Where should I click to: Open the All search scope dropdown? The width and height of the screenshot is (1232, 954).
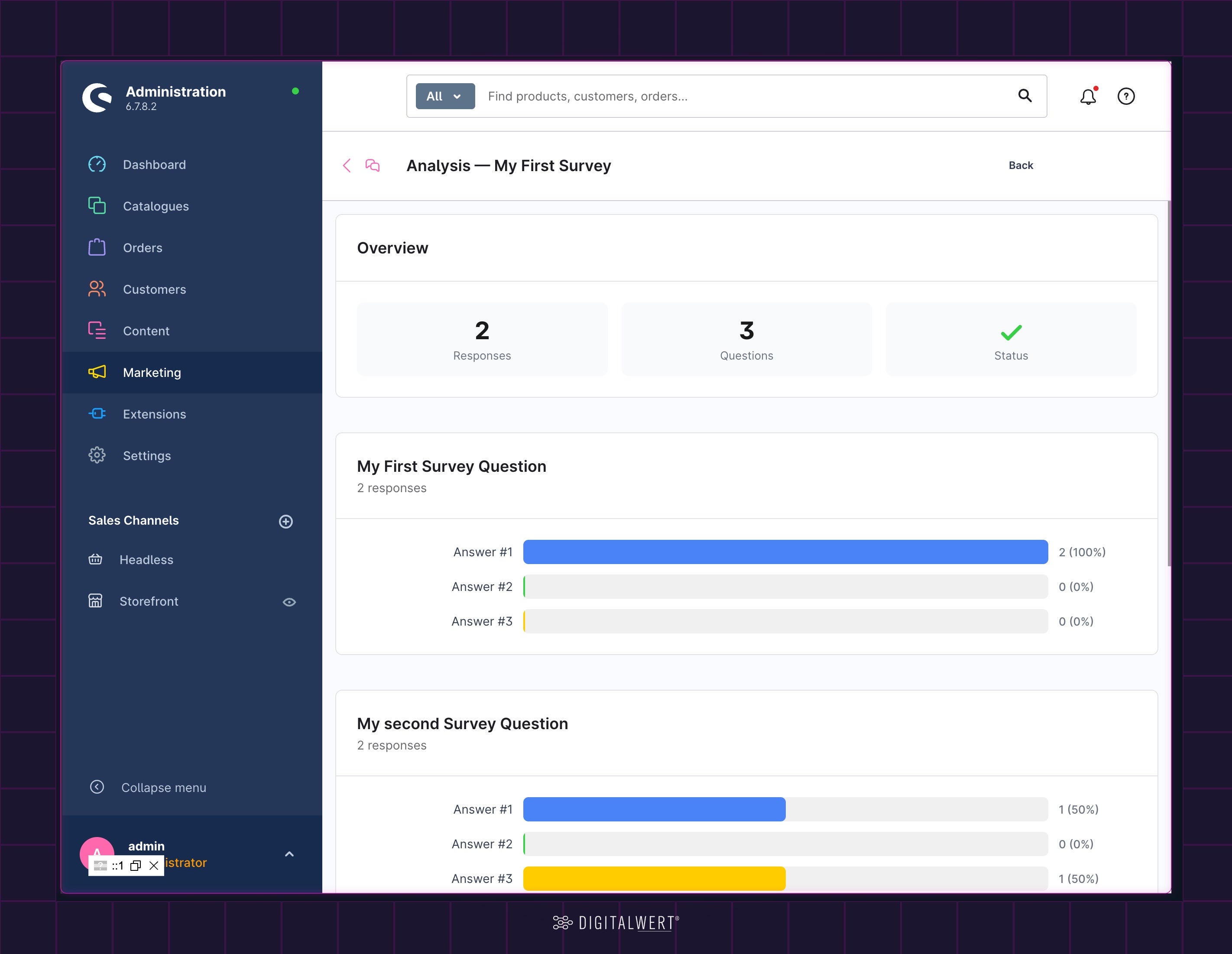click(445, 97)
